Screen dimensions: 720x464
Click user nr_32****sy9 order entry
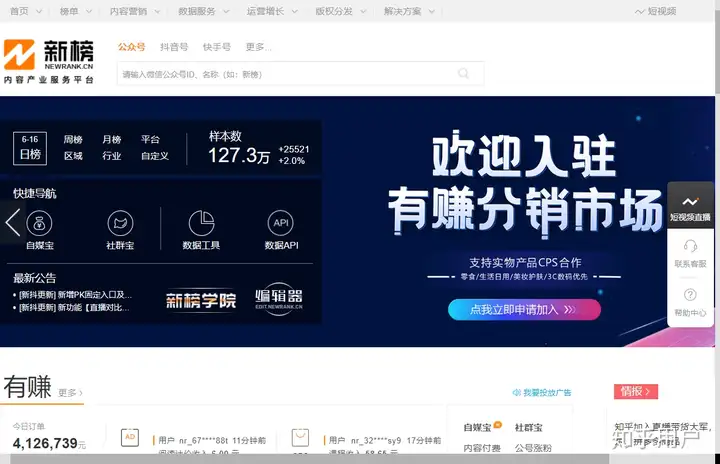click(385, 441)
